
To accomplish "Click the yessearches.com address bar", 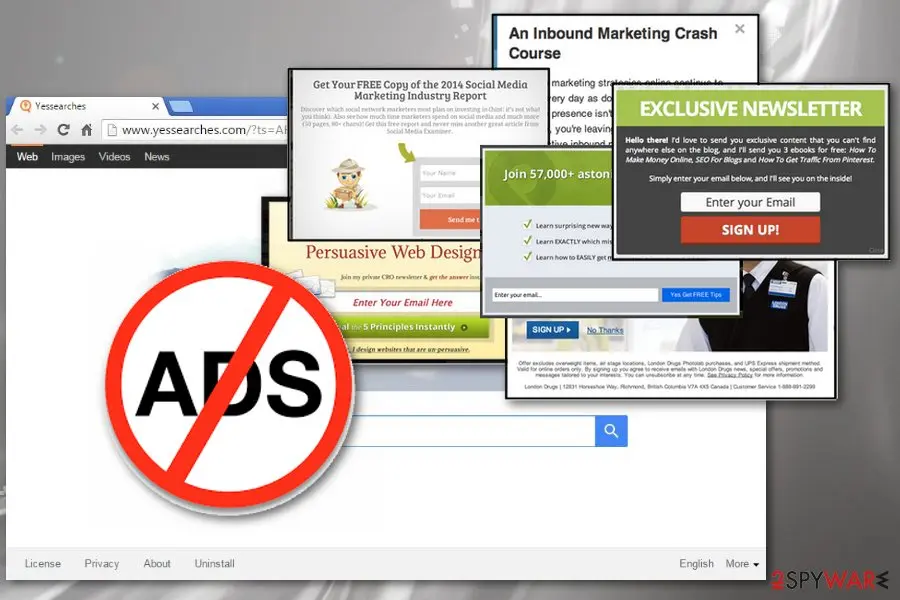I will (195, 130).
